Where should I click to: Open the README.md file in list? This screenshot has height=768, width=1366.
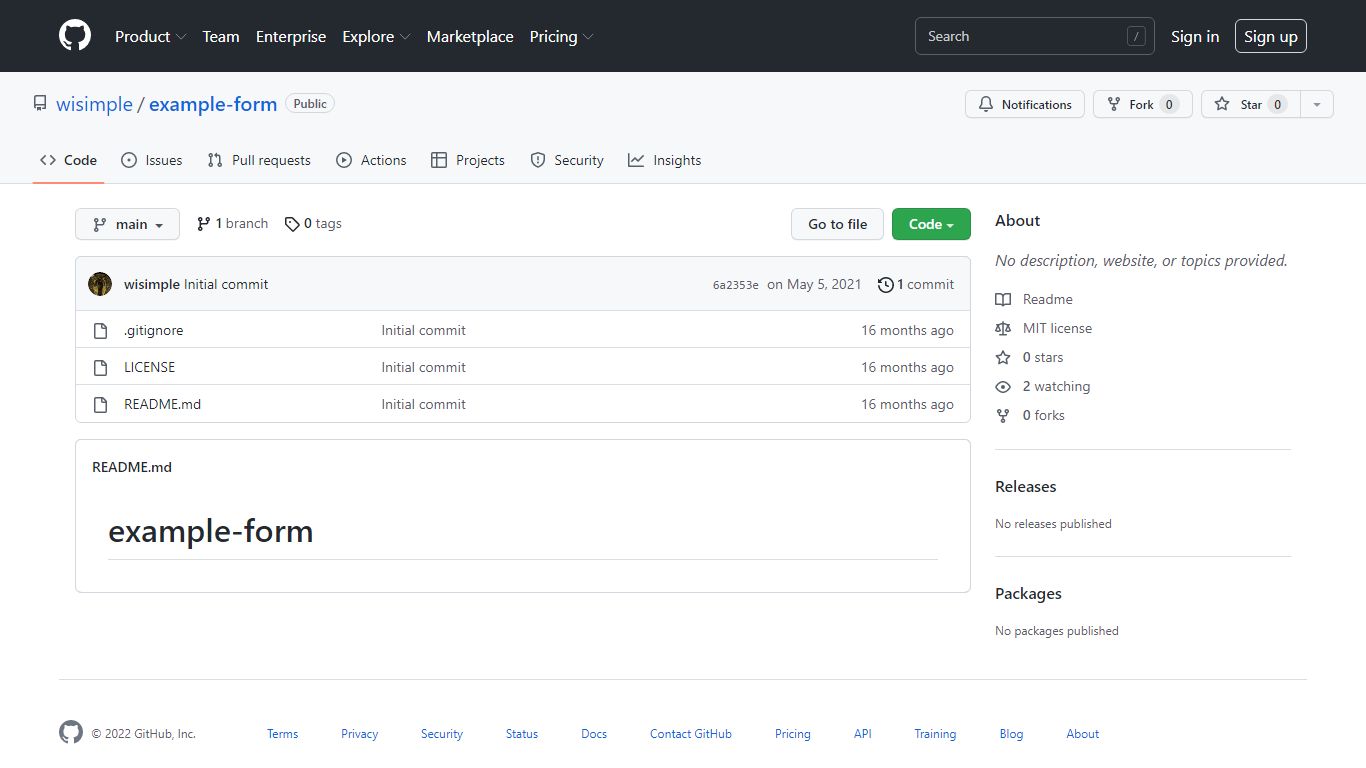[163, 404]
